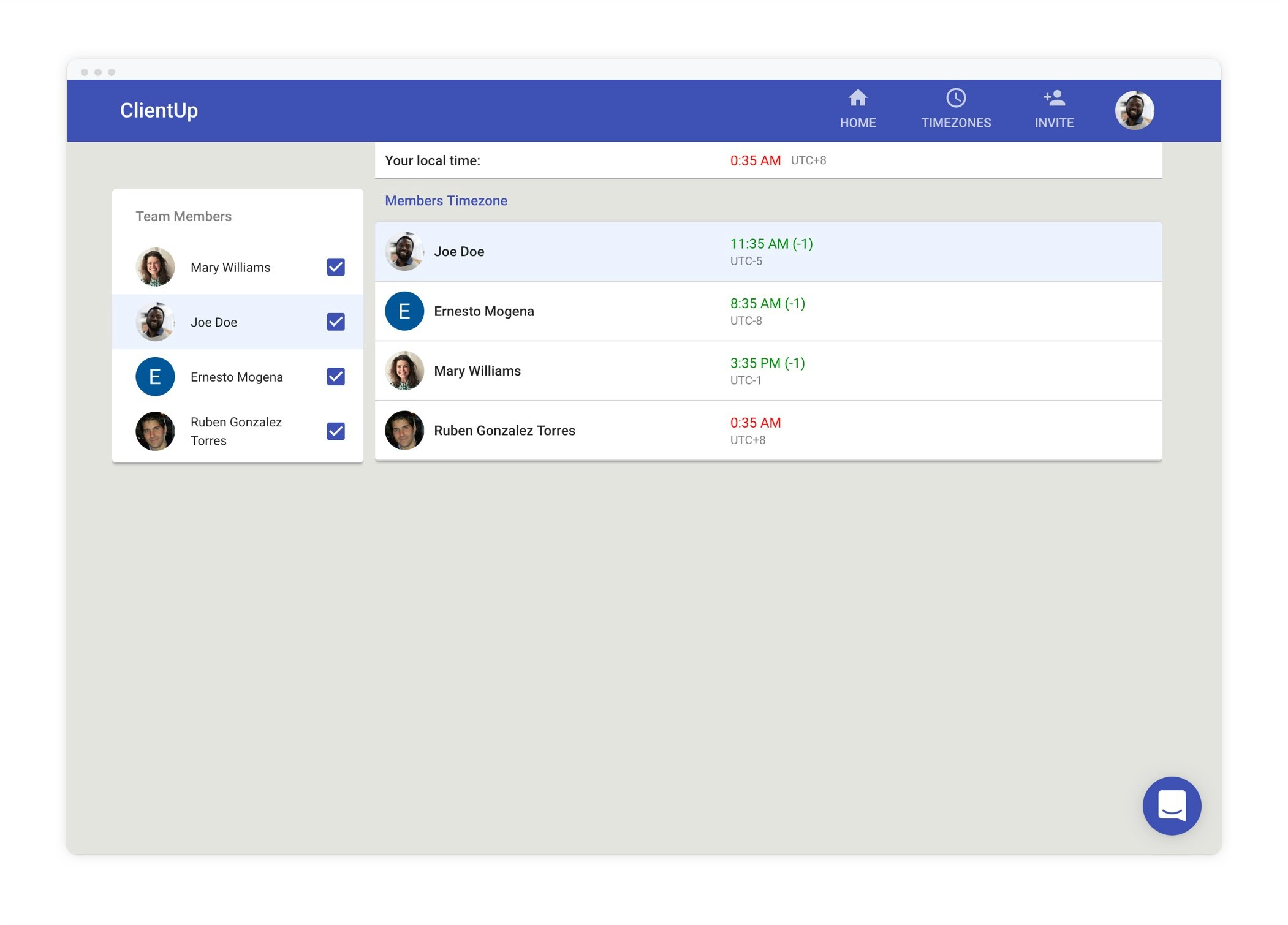
Task: Click the Members Timezone heading link
Action: (445, 200)
